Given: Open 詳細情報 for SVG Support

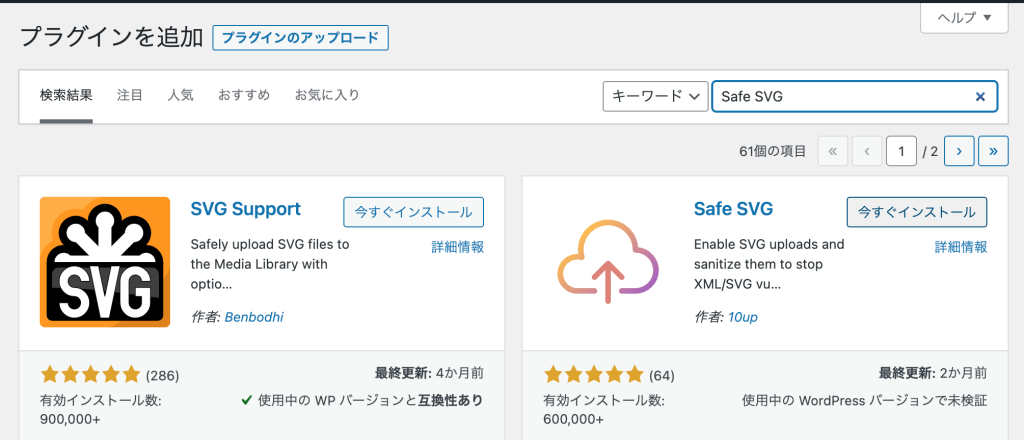Looking at the screenshot, I should point(457,247).
